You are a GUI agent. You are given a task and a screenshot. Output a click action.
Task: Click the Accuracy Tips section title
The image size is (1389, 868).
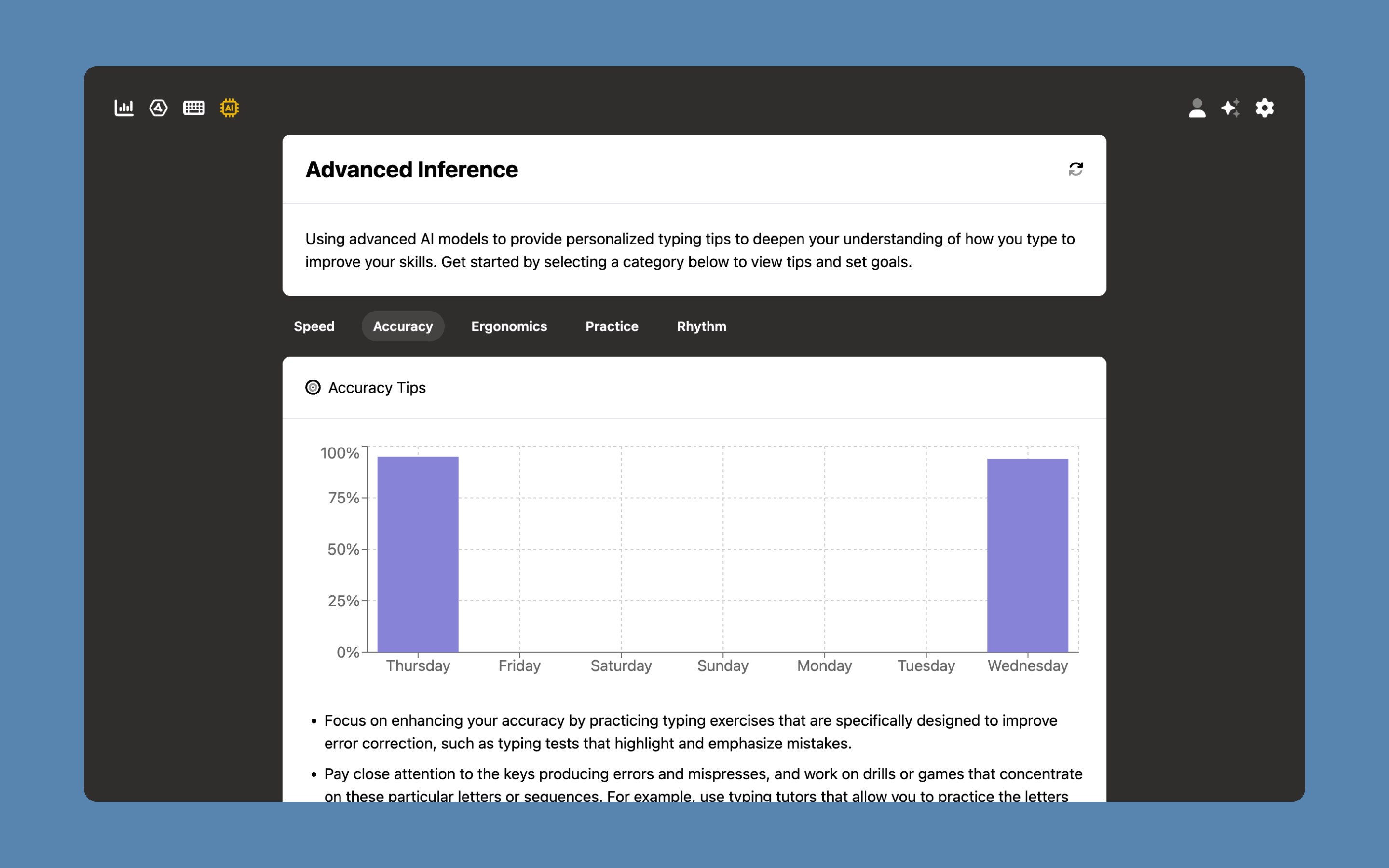pyautogui.click(x=377, y=388)
